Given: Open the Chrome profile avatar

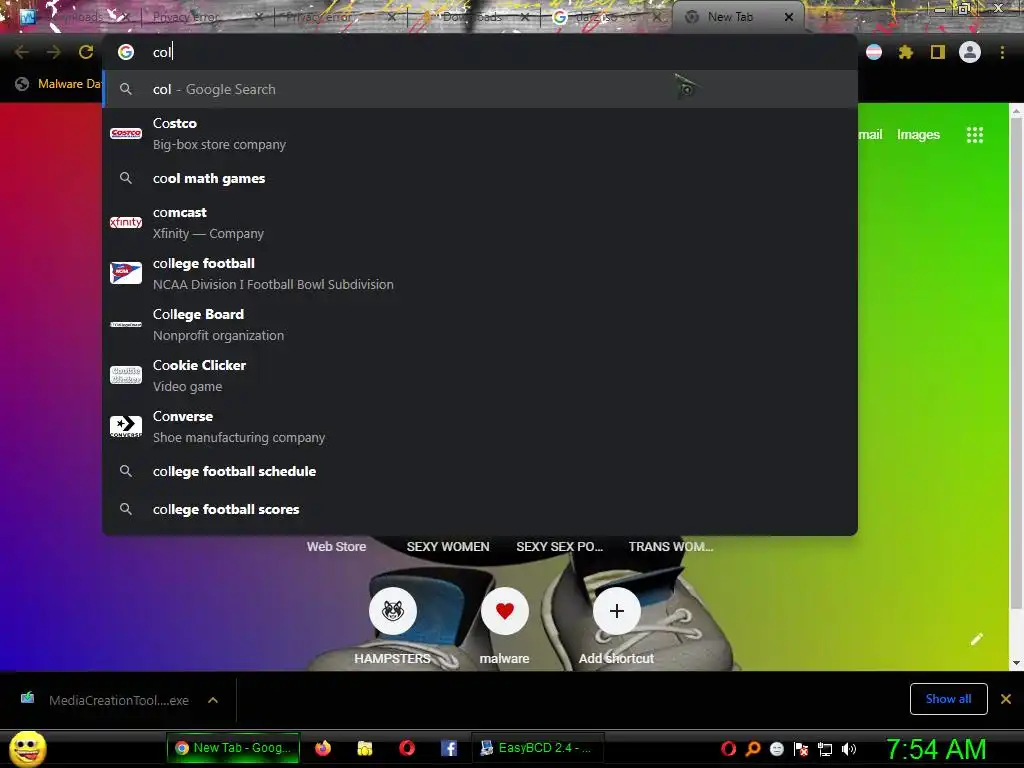Looking at the screenshot, I should [x=970, y=52].
